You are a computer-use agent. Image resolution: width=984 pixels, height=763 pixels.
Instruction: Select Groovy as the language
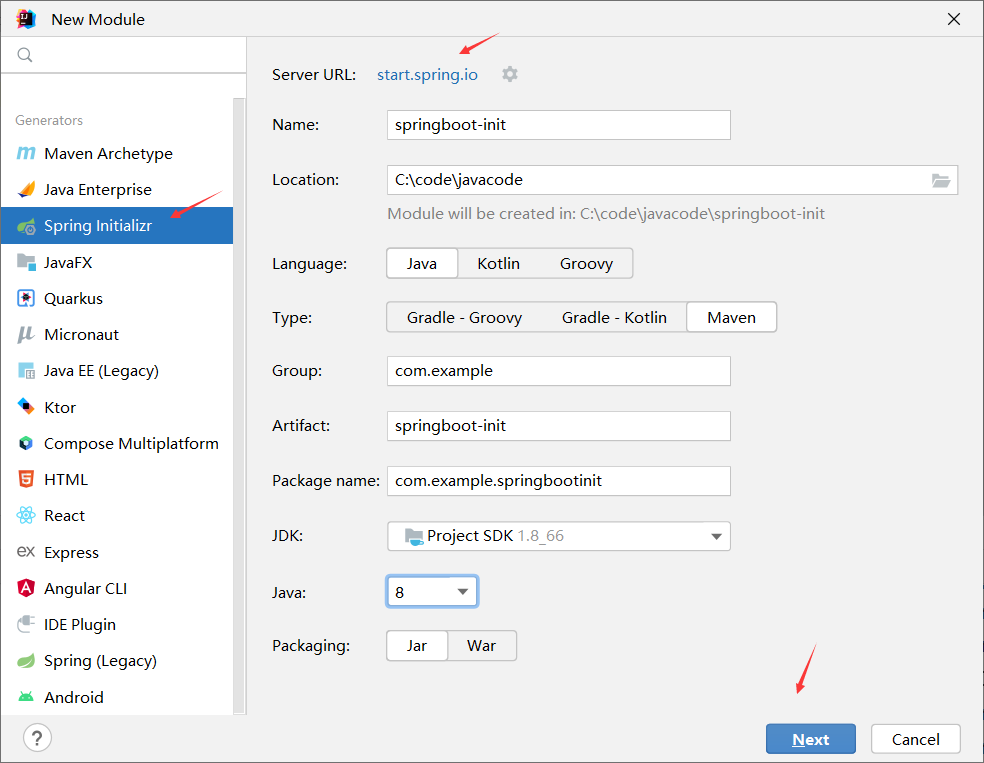586,264
